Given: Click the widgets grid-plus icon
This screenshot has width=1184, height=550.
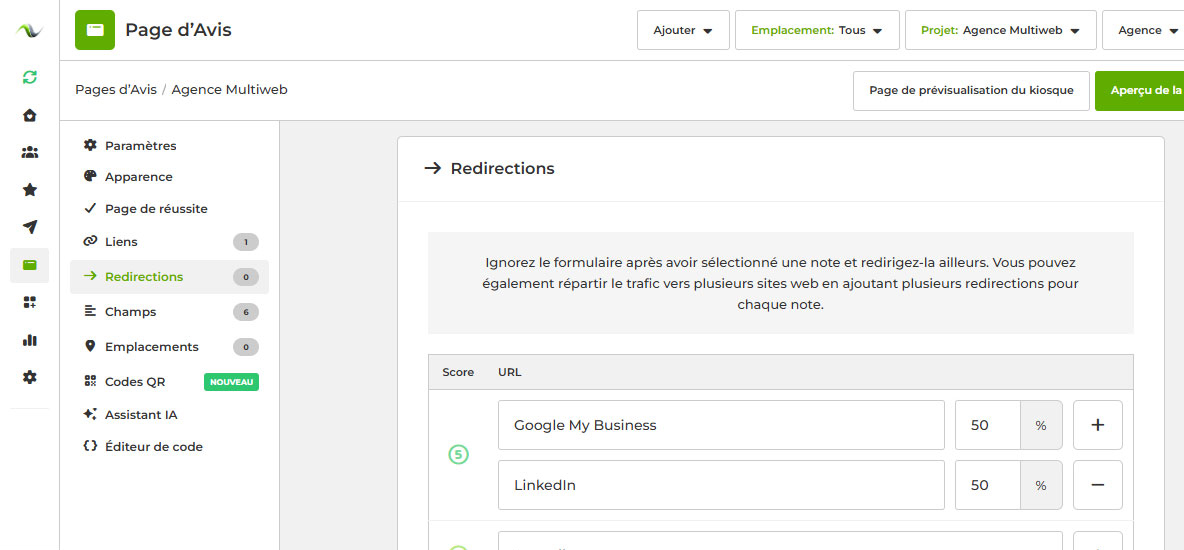Looking at the screenshot, I should tap(30, 302).
